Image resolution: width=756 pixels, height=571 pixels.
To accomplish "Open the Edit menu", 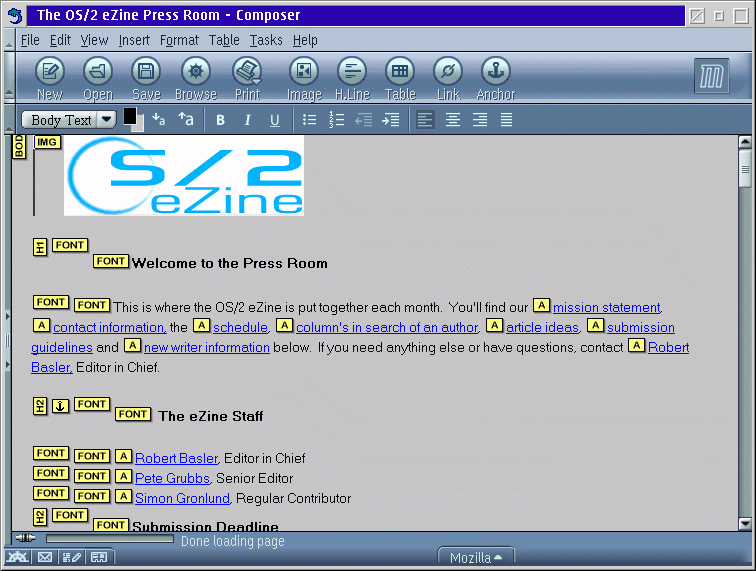I will click(x=60, y=40).
